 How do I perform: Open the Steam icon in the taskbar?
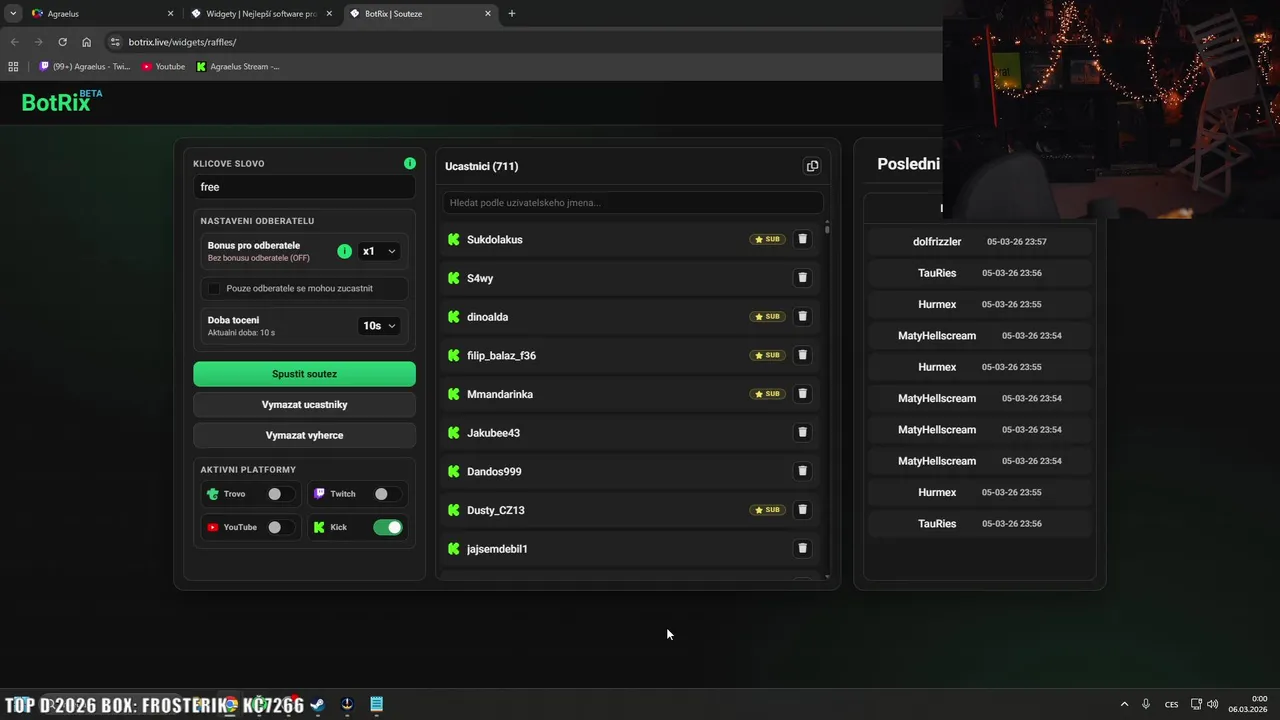(x=317, y=705)
